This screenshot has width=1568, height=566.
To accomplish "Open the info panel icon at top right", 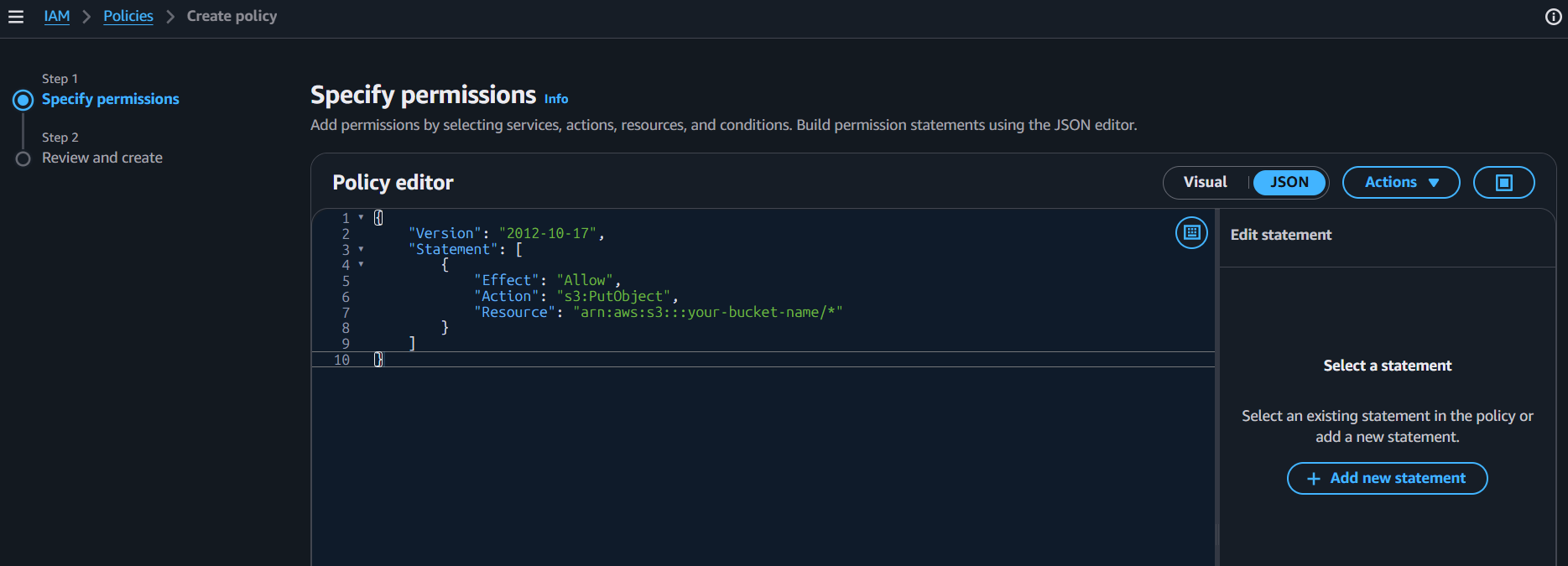I will 1553,17.
